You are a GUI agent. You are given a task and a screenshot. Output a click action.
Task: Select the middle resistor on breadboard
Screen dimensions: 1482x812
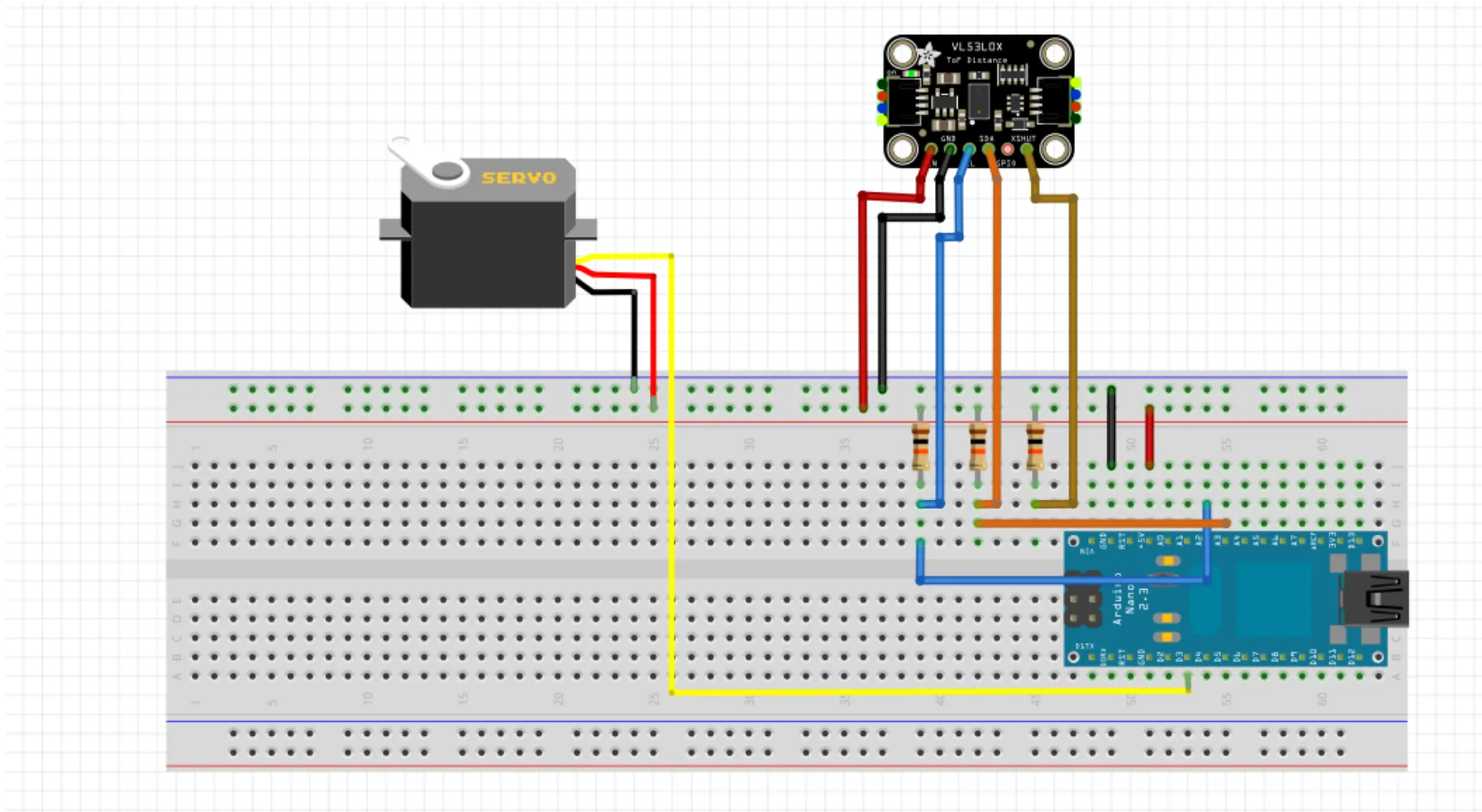(978, 446)
